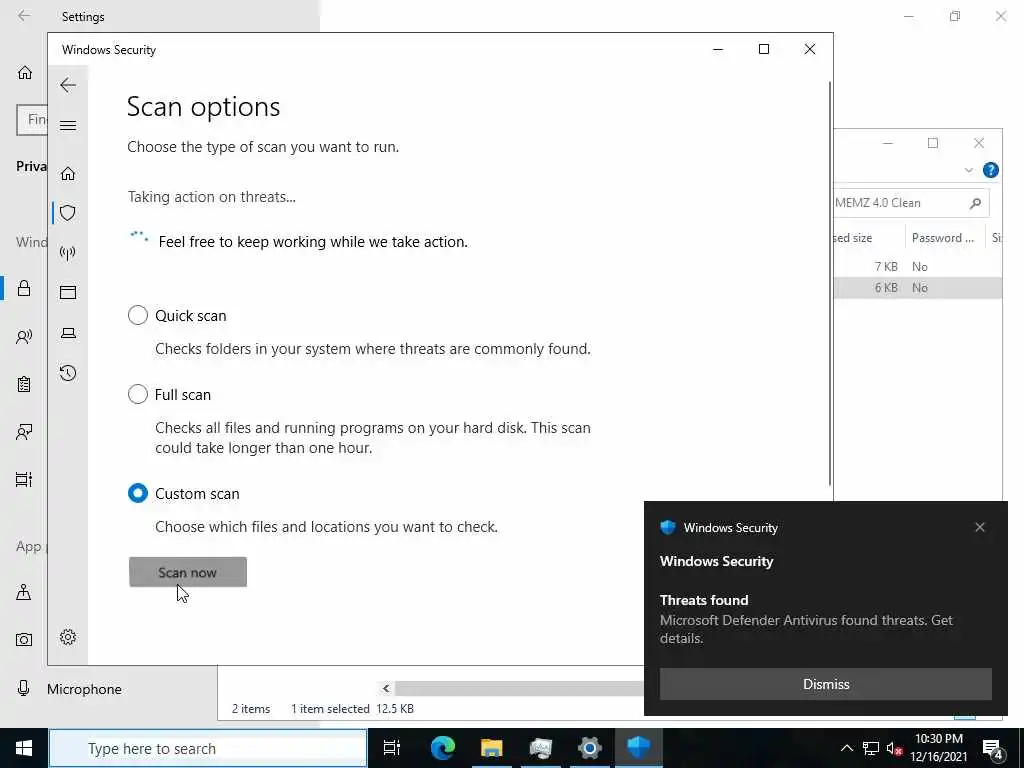Open Firewall & network protection icon

pyautogui.click(x=68, y=253)
